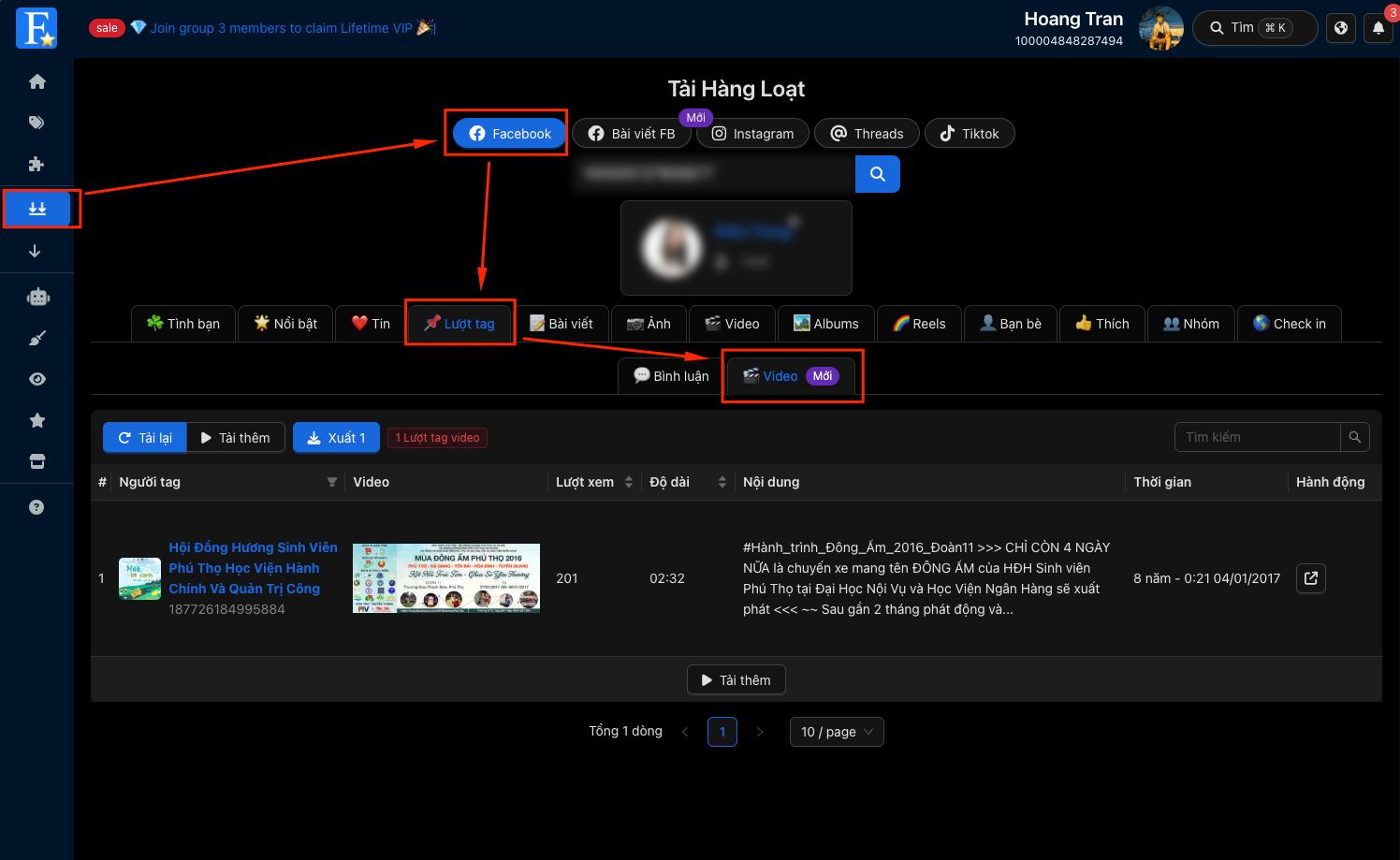The width and height of the screenshot is (1400, 860).
Task: Click the globe language icon
Action: 1341,28
